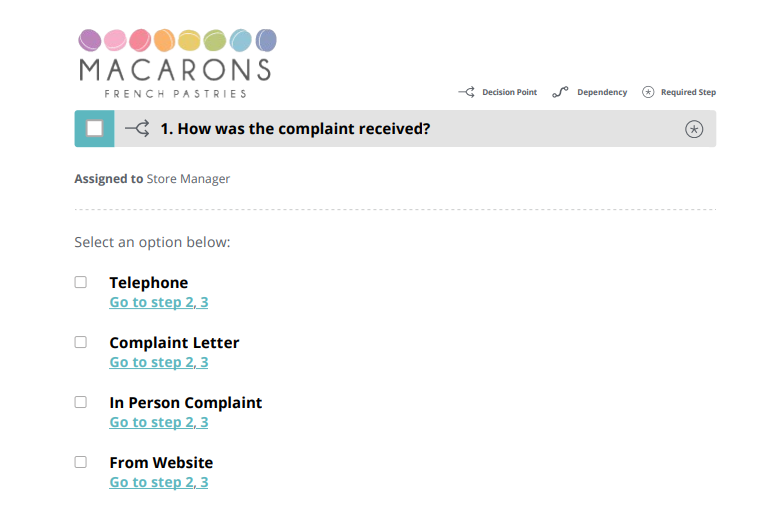The height and width of the screenshot is (509, 783).
Task: Follow the Go to step link under From Website
Action: coord(159,482)
